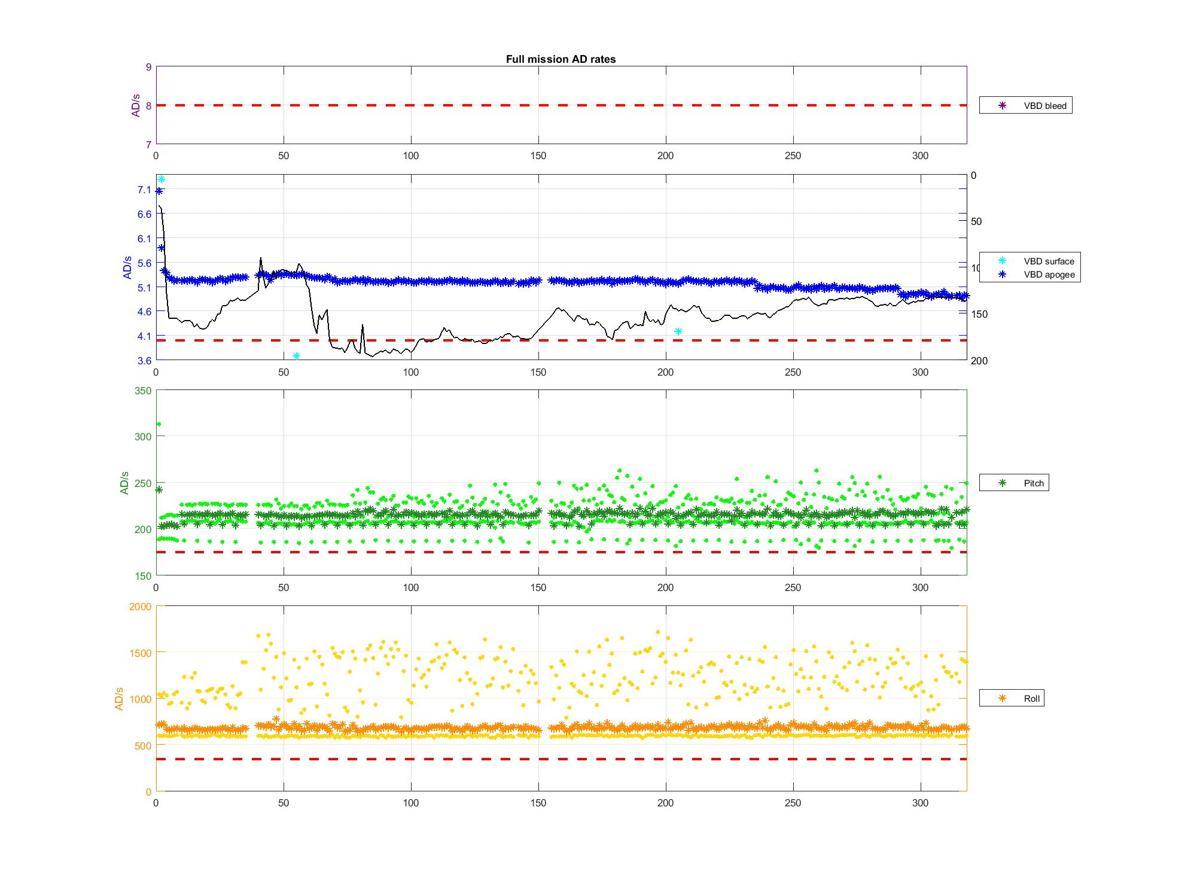Click the blue asterisk in VBD apogee legend
Image resolution: width=1200 pixels, height=889 pixels.
point(1002,274)
